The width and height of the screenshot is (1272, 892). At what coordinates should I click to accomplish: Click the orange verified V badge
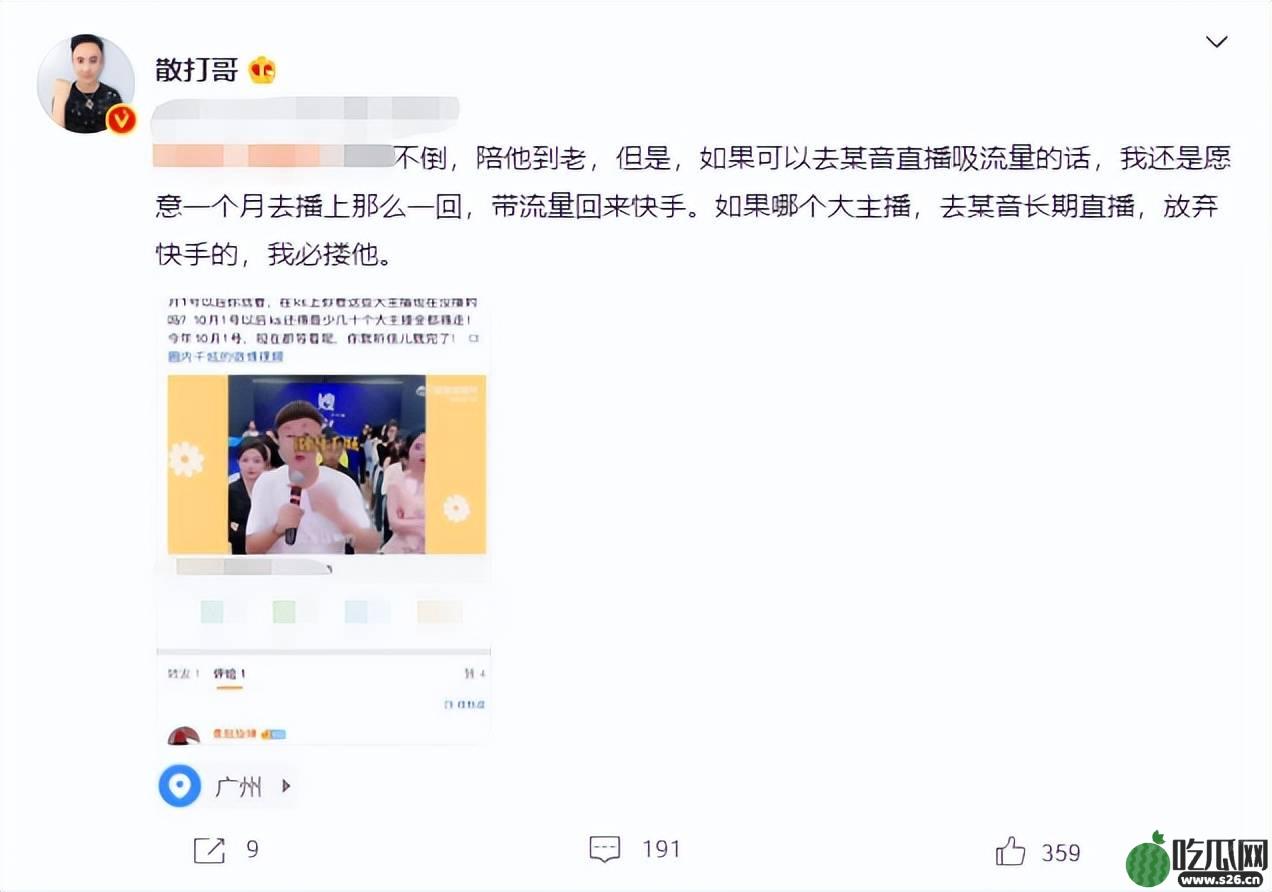tap(121, 121)
